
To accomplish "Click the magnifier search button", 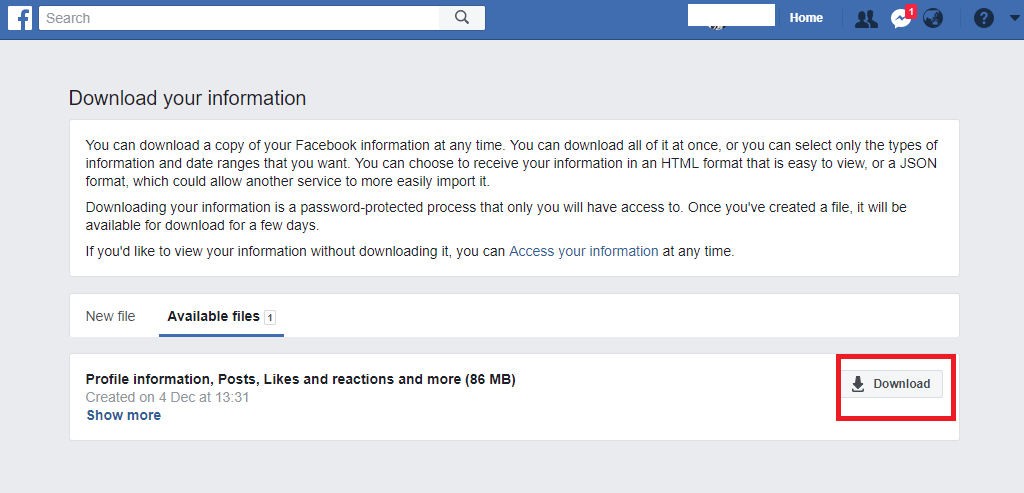I will [x=462, y=18].
